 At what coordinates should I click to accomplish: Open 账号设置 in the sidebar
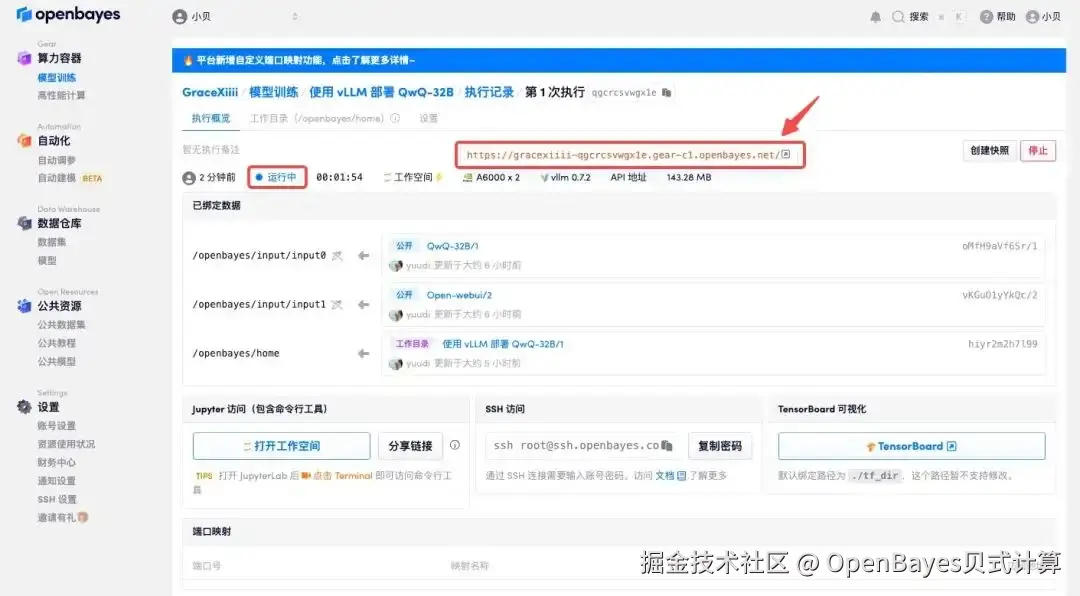pyautogui.click(x=56, y=426)
